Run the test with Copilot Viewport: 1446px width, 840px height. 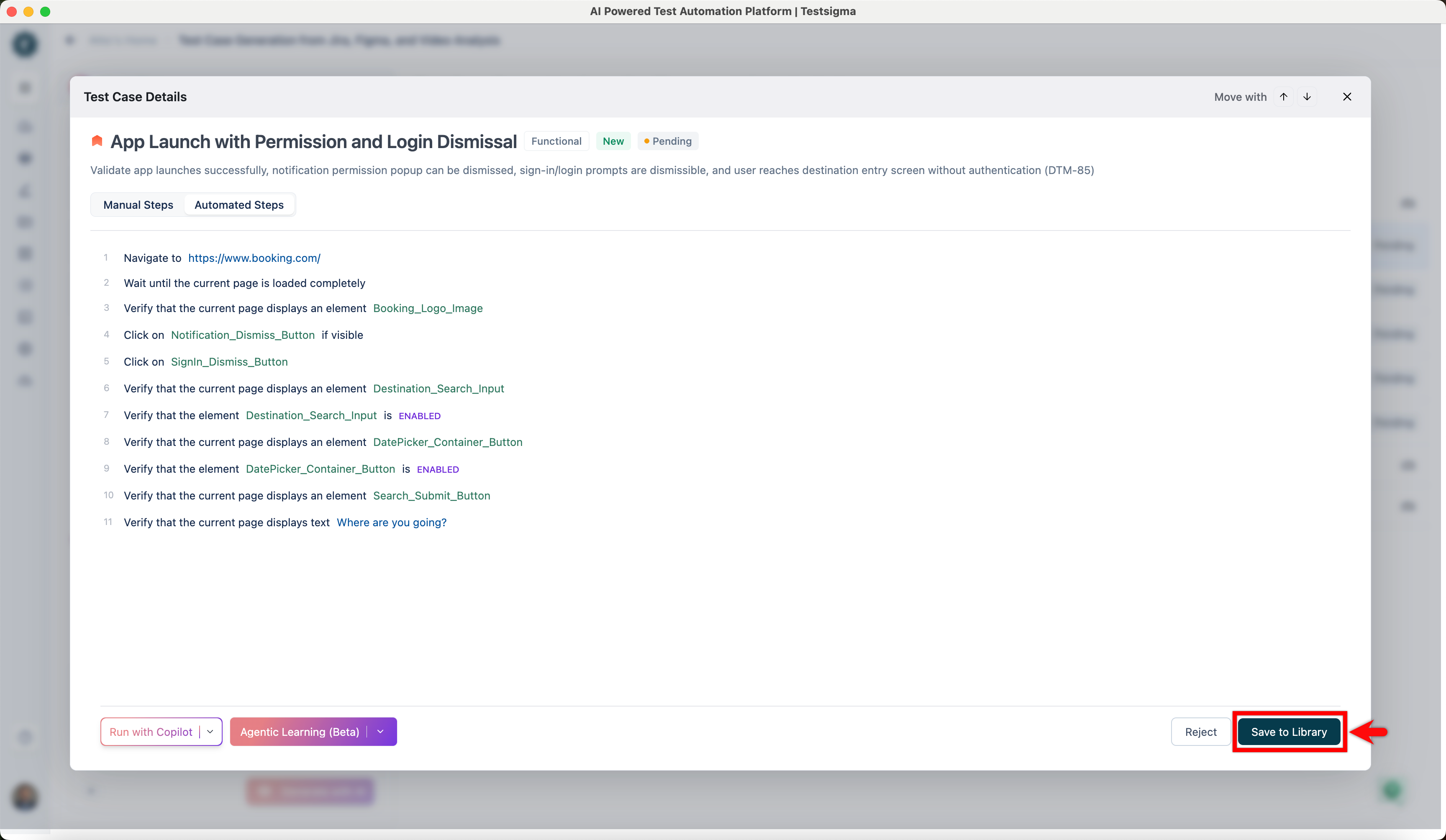(x=150, y=732)
